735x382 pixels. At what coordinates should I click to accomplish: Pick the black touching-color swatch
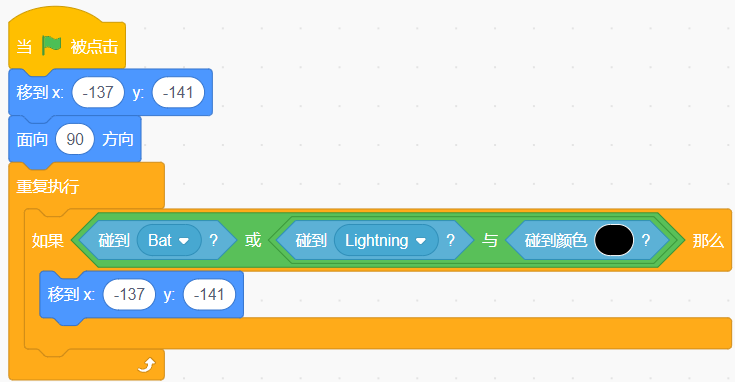[614, 240]
